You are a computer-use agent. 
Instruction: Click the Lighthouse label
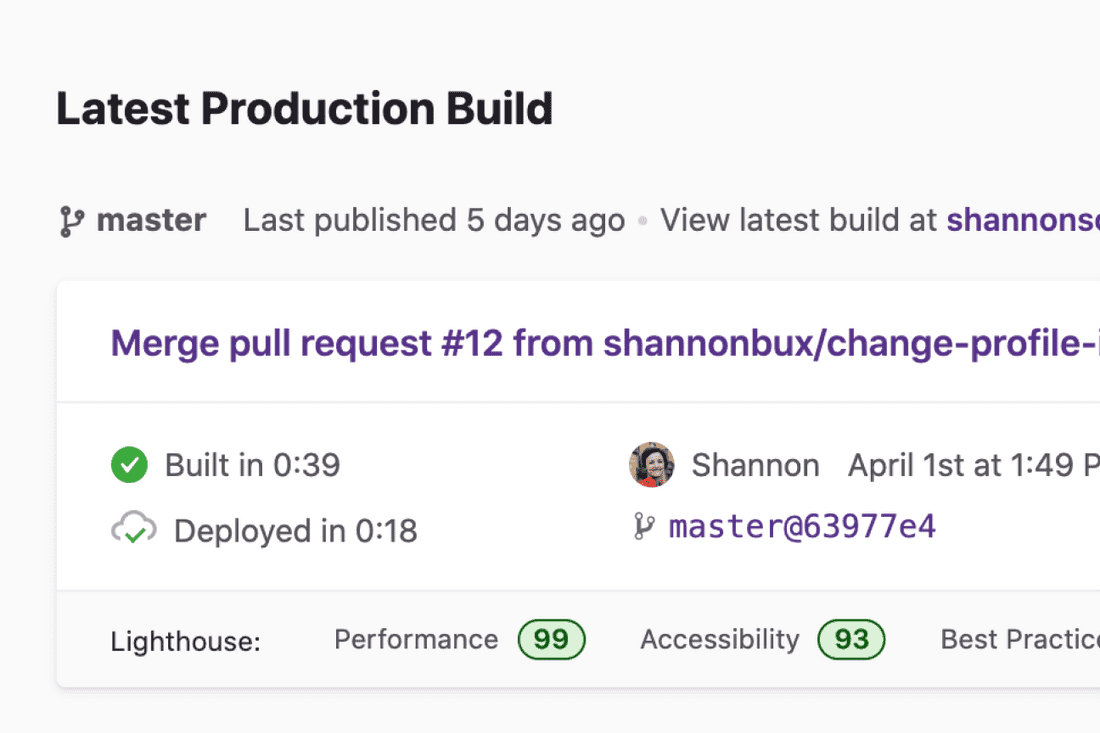click(185, 641)
